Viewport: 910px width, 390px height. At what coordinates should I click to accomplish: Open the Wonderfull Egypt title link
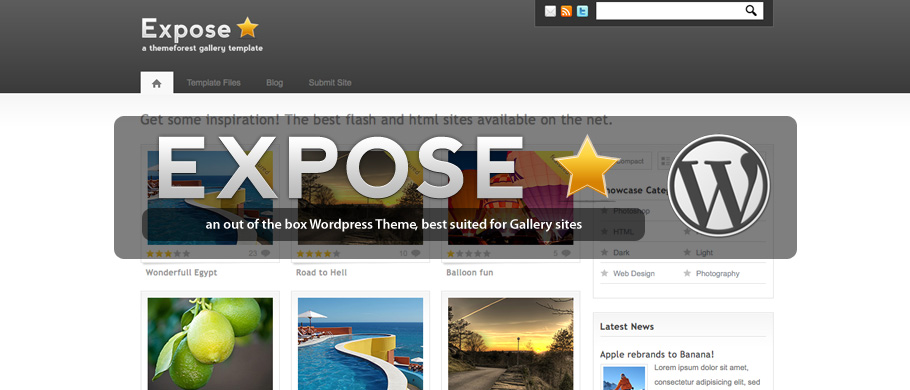181,272
